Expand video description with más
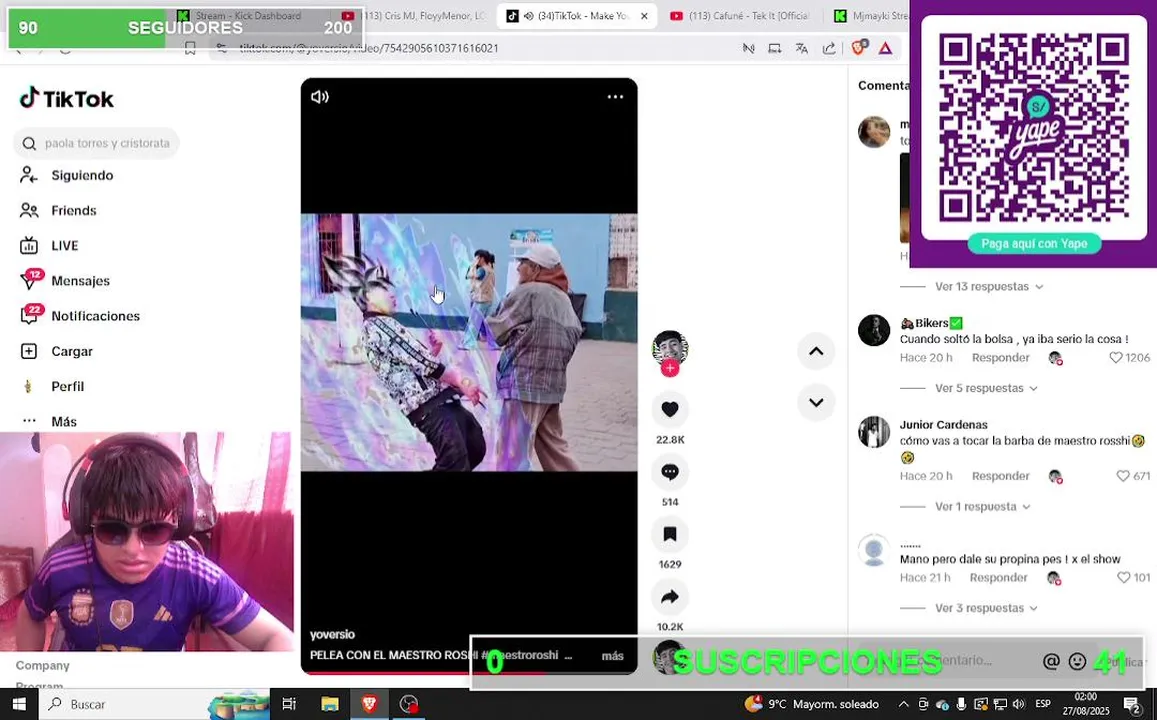This screenshot has width=1157, height=720. pos(612,656)
